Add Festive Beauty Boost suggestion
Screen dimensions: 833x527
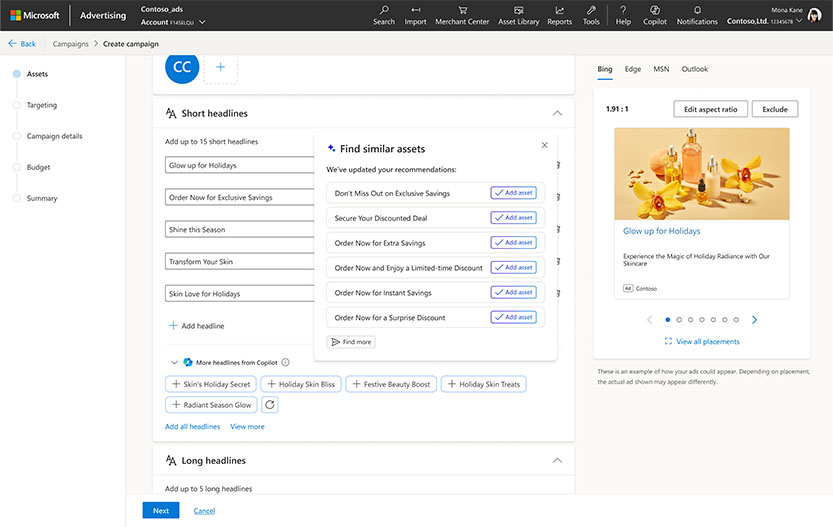point(391,384)
